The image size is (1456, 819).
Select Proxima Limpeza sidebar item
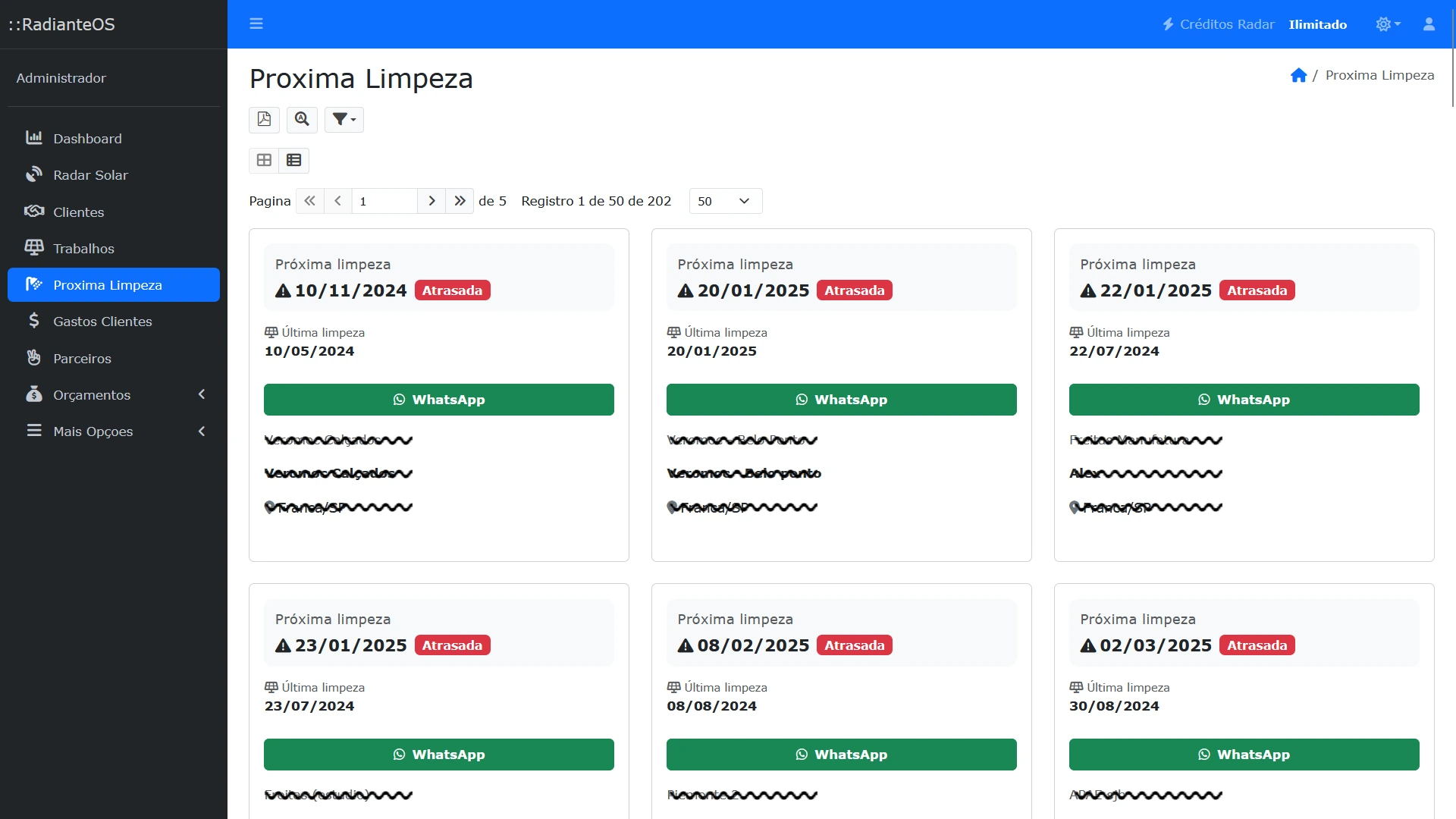coord(114,284)
